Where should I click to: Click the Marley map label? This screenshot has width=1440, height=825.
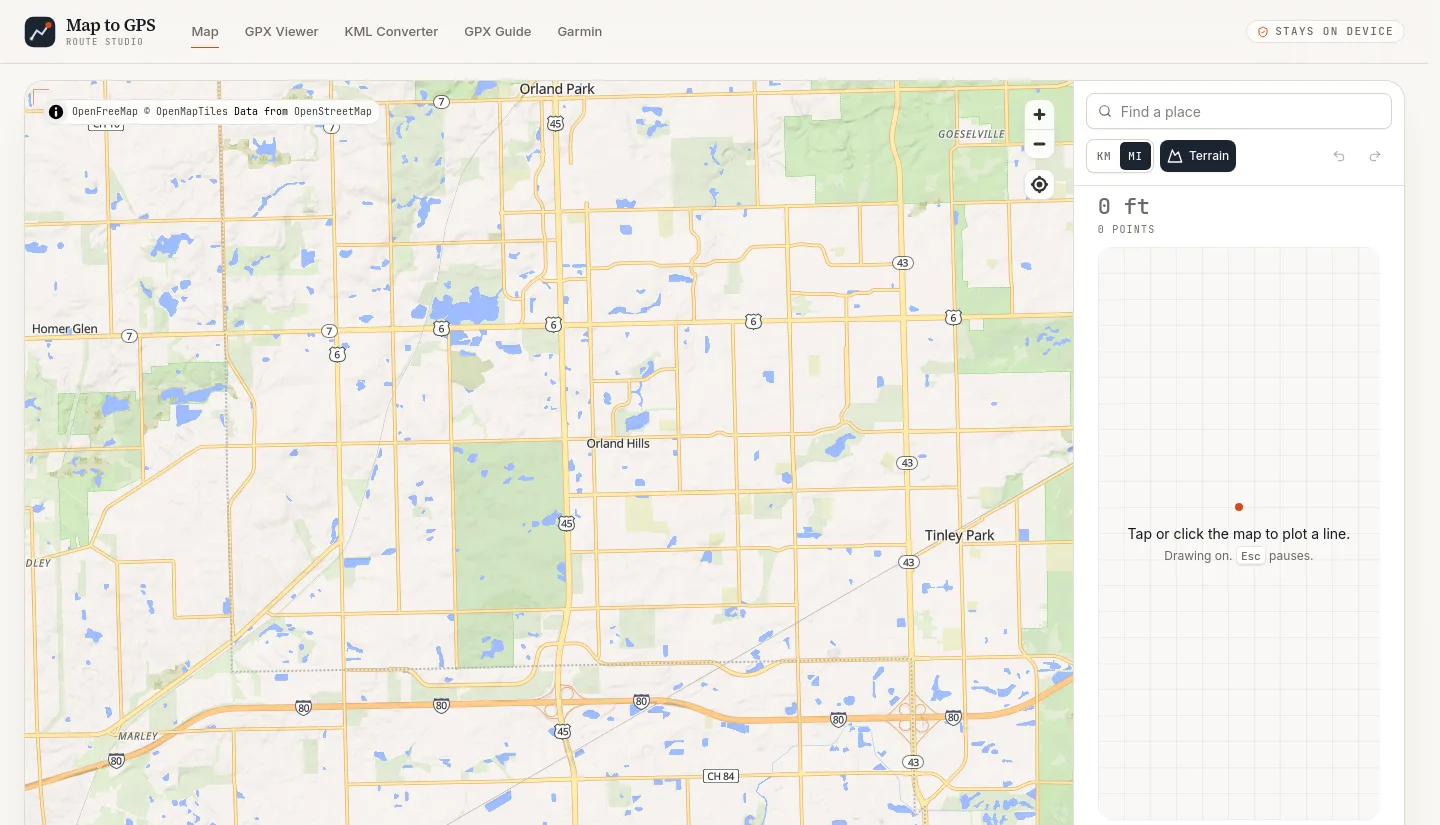click(138, 735)
